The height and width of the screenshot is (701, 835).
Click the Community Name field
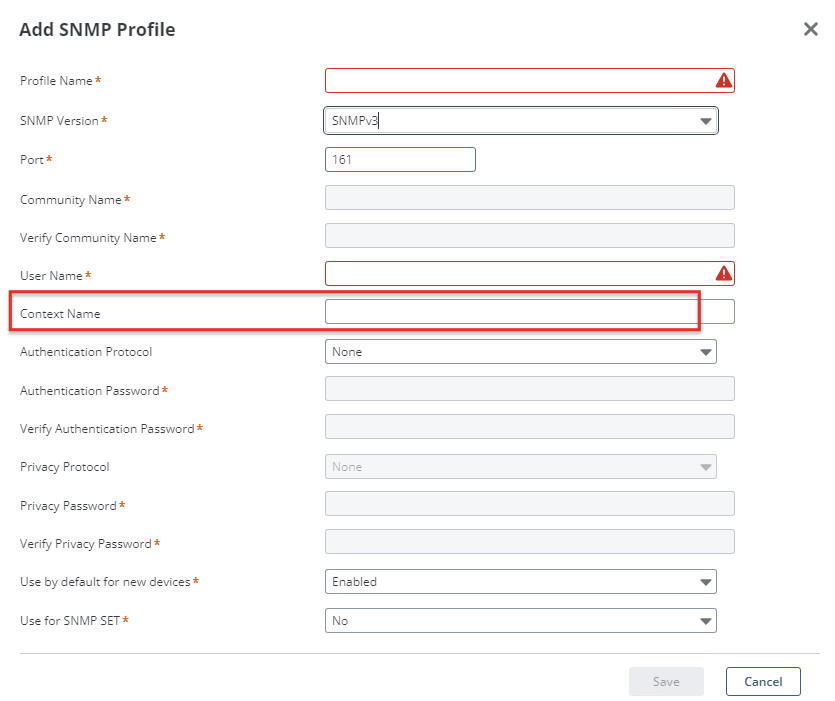point(529,198)
